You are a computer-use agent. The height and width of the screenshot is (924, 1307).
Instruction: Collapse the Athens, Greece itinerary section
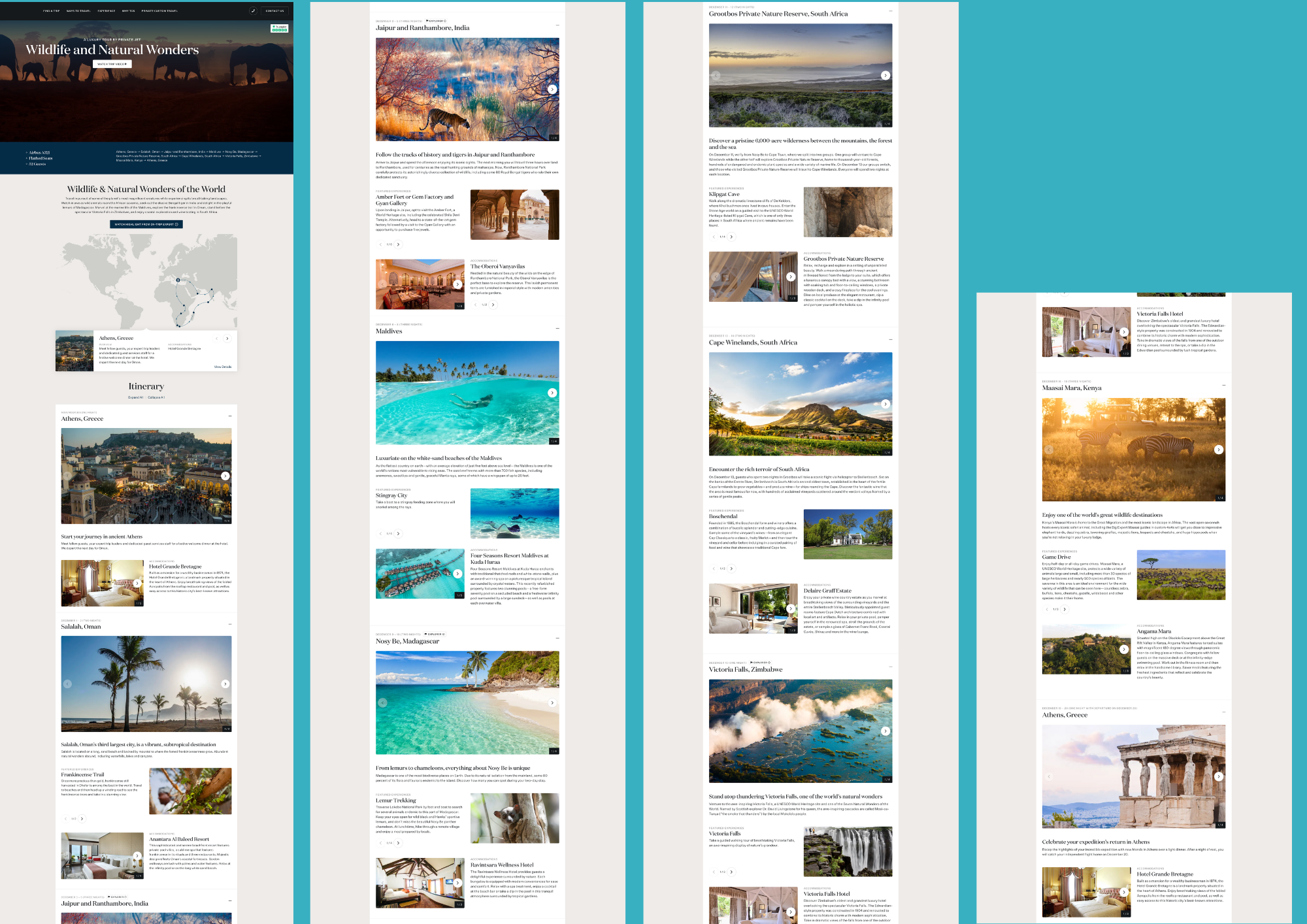click(x=230, y=416)
